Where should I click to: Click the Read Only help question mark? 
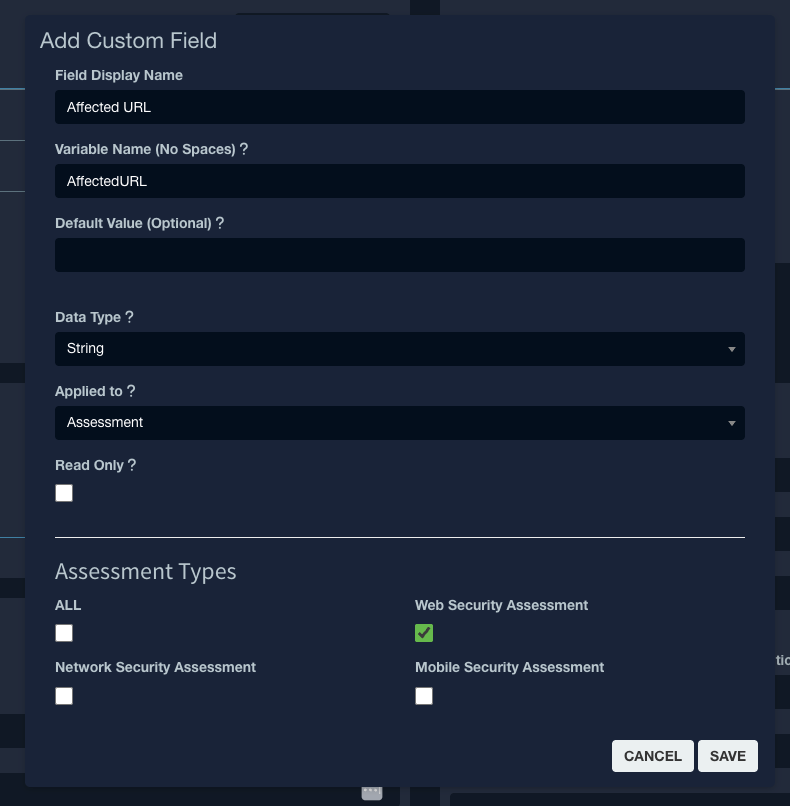coord(132,465)
